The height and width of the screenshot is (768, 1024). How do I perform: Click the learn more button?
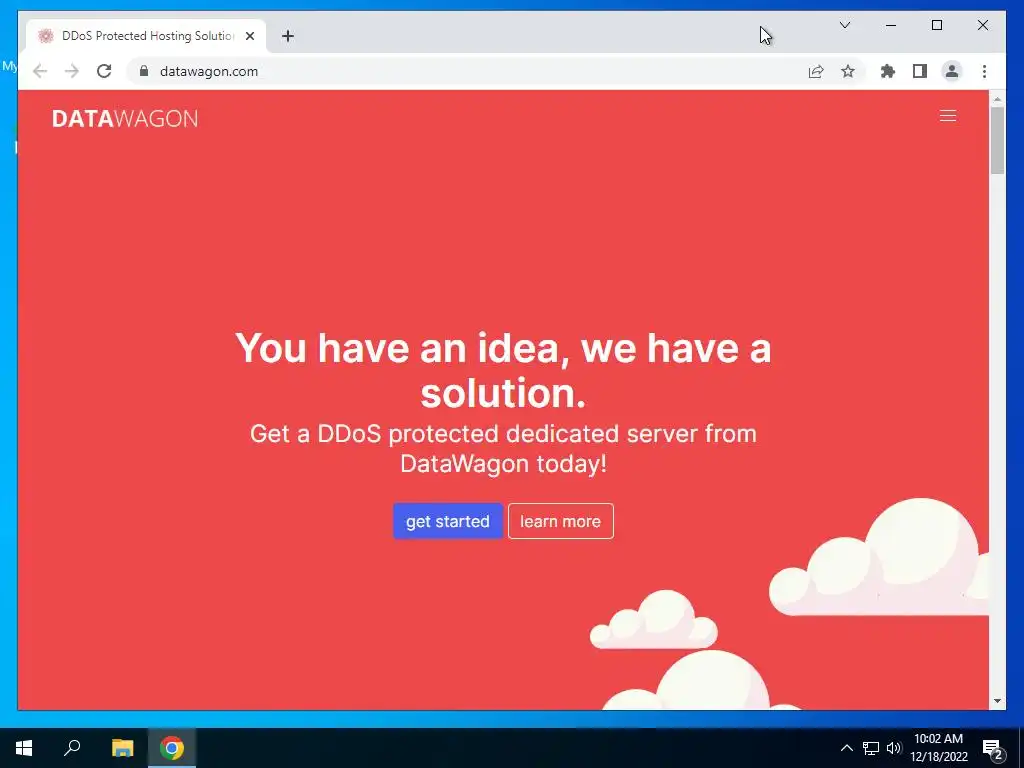point(560,521)
